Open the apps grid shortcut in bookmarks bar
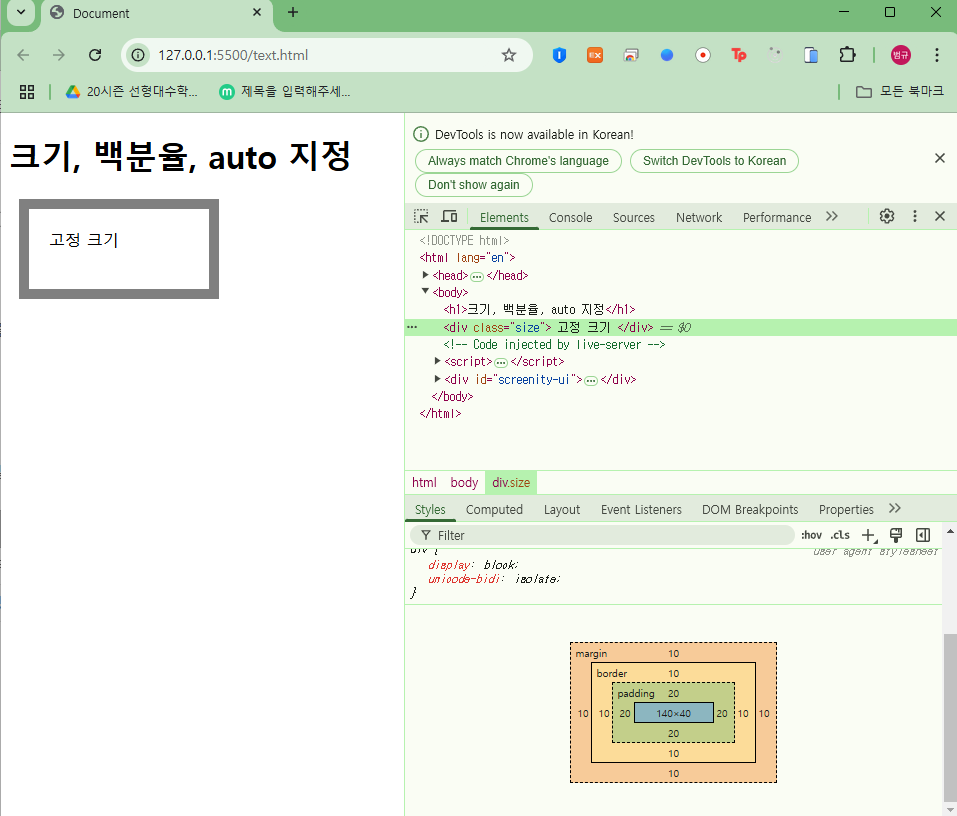The image size is (957, 816). (27, 92)
